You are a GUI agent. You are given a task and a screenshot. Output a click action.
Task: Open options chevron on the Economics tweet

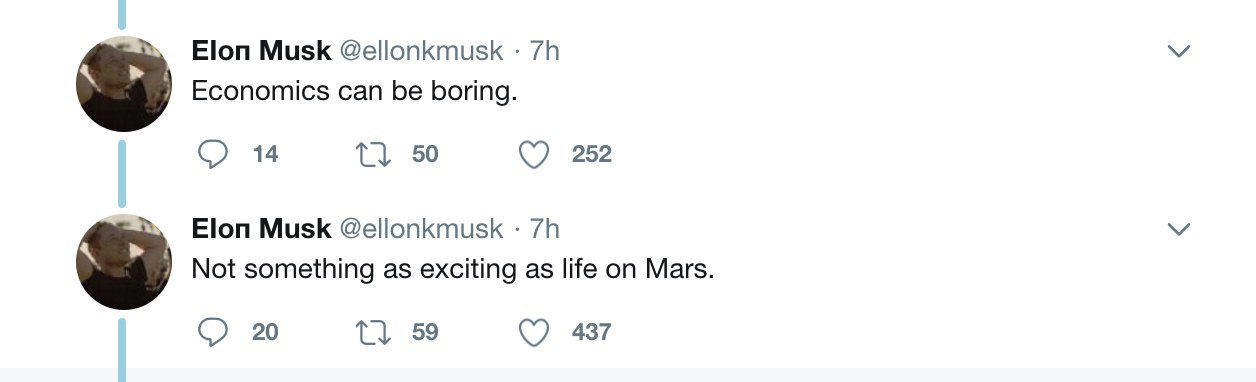click(1180, 51)
